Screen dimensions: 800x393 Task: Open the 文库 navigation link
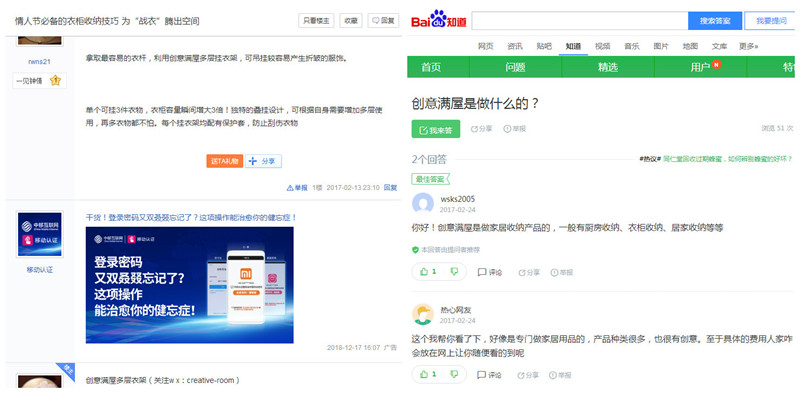[x=719, y=46]
